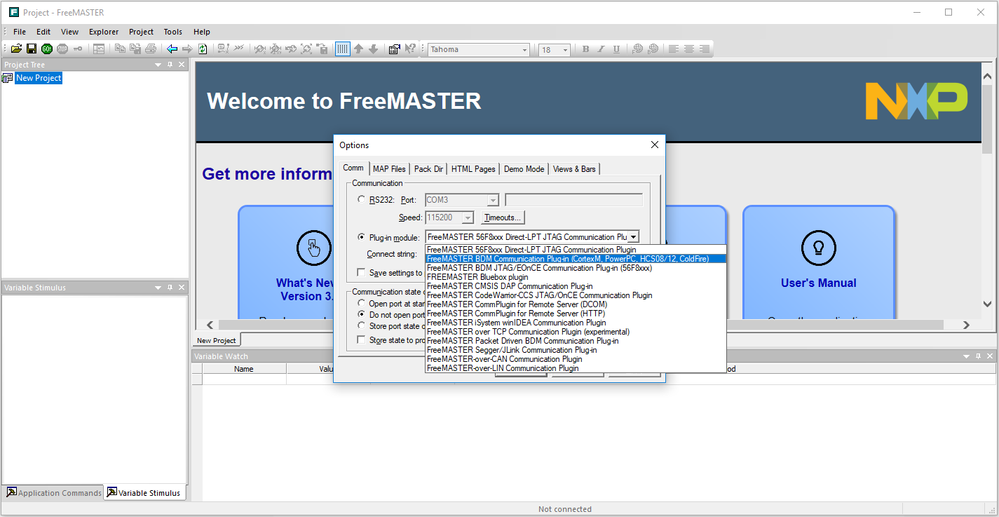The image size is (999, 517).
Task: Open the Tools menu
Action: click(173, 32)
